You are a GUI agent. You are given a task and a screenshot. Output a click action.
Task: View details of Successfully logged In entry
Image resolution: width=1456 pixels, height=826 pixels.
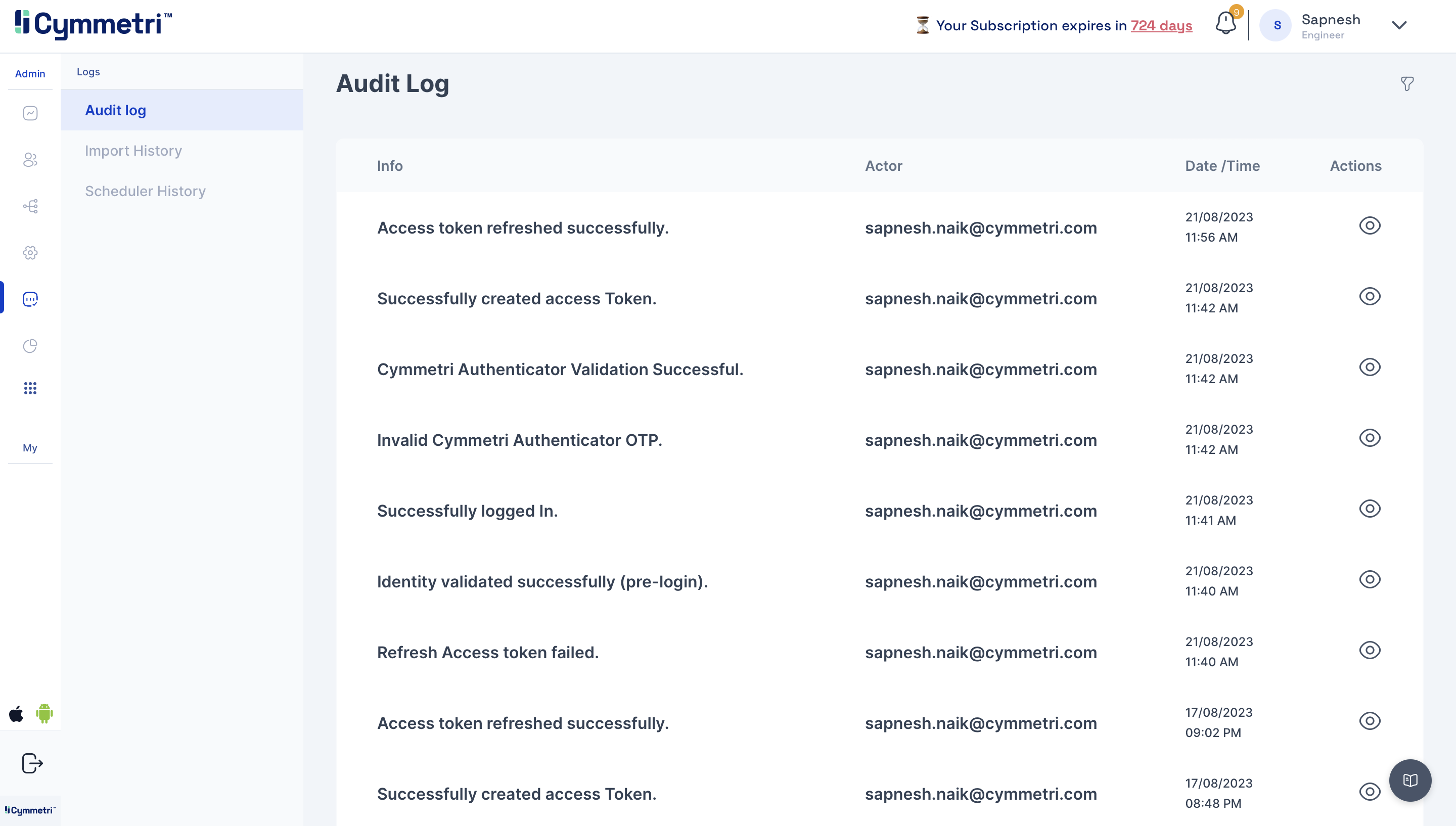(x=1369, y=509)
